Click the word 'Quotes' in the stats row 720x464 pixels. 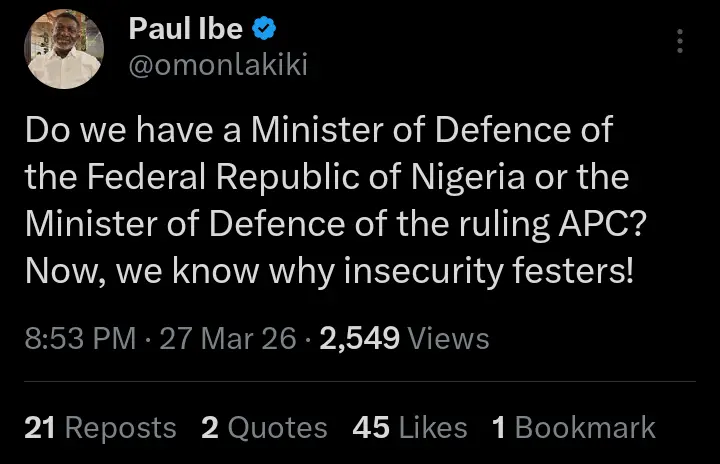tap(277, 428)
